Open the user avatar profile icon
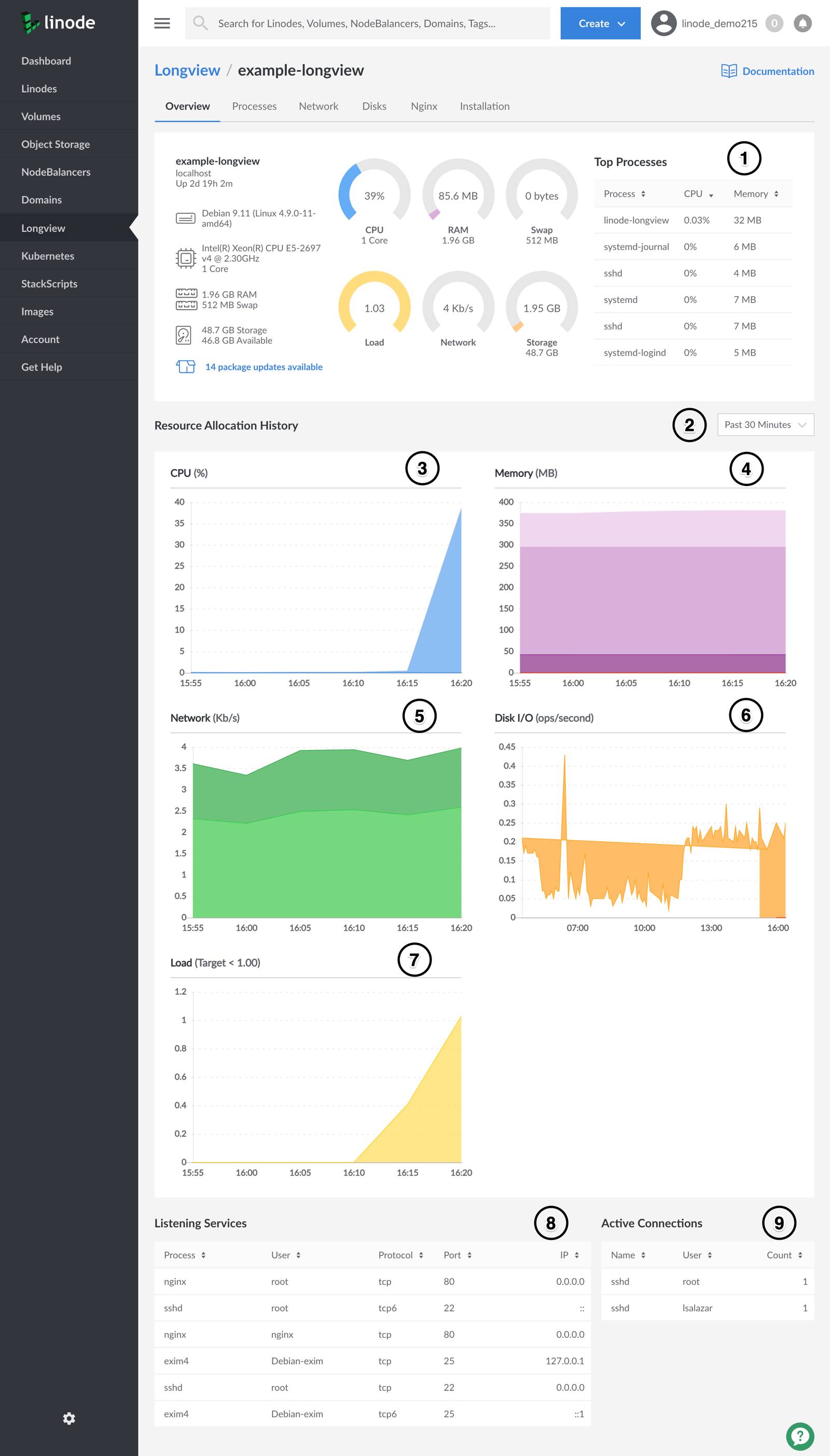Screen dimensions: 830x1456 point(664,23)
